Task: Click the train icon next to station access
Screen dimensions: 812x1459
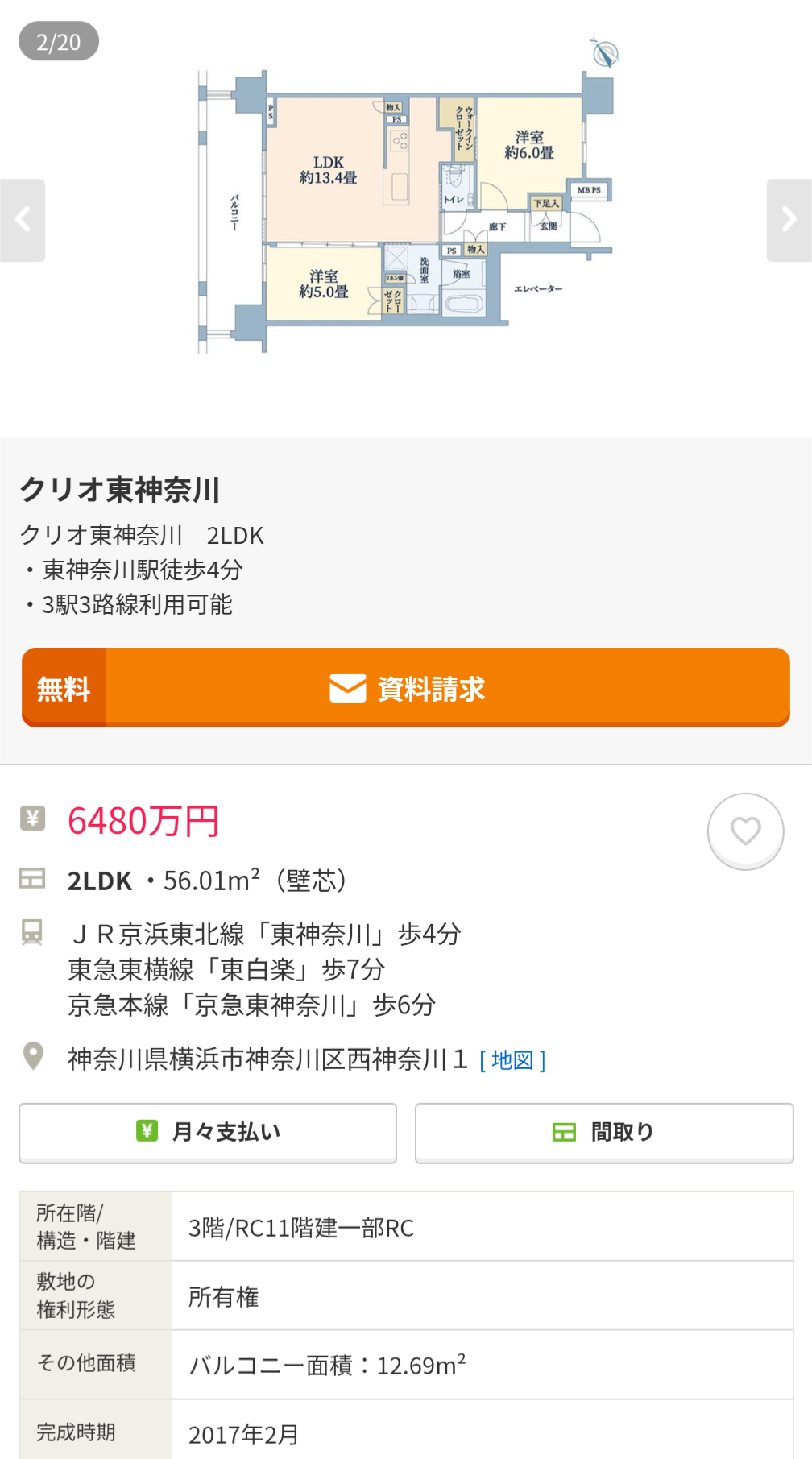Action: (32, 932)
